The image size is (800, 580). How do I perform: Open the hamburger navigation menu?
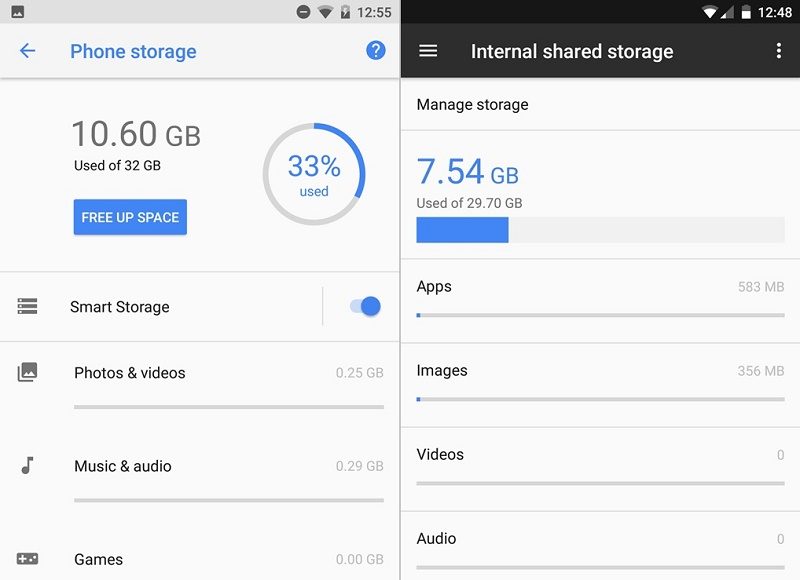pyautogui.click(x=428, y=51)
